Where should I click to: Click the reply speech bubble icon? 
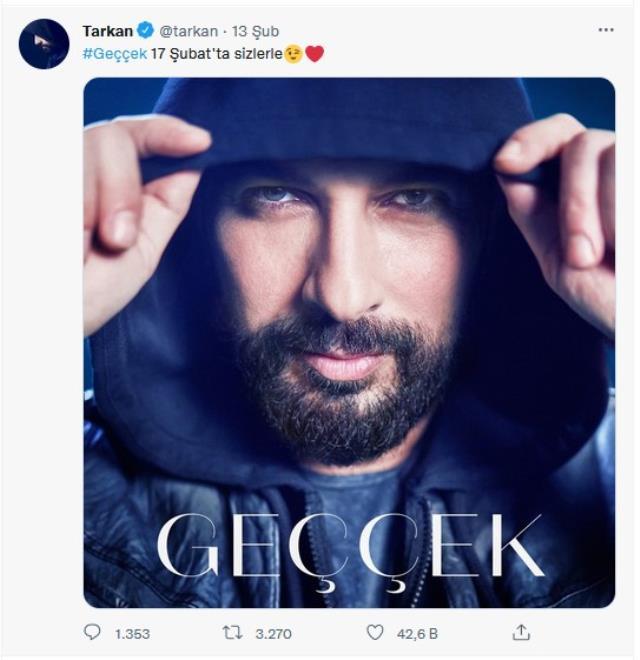(x=92, y=632)
